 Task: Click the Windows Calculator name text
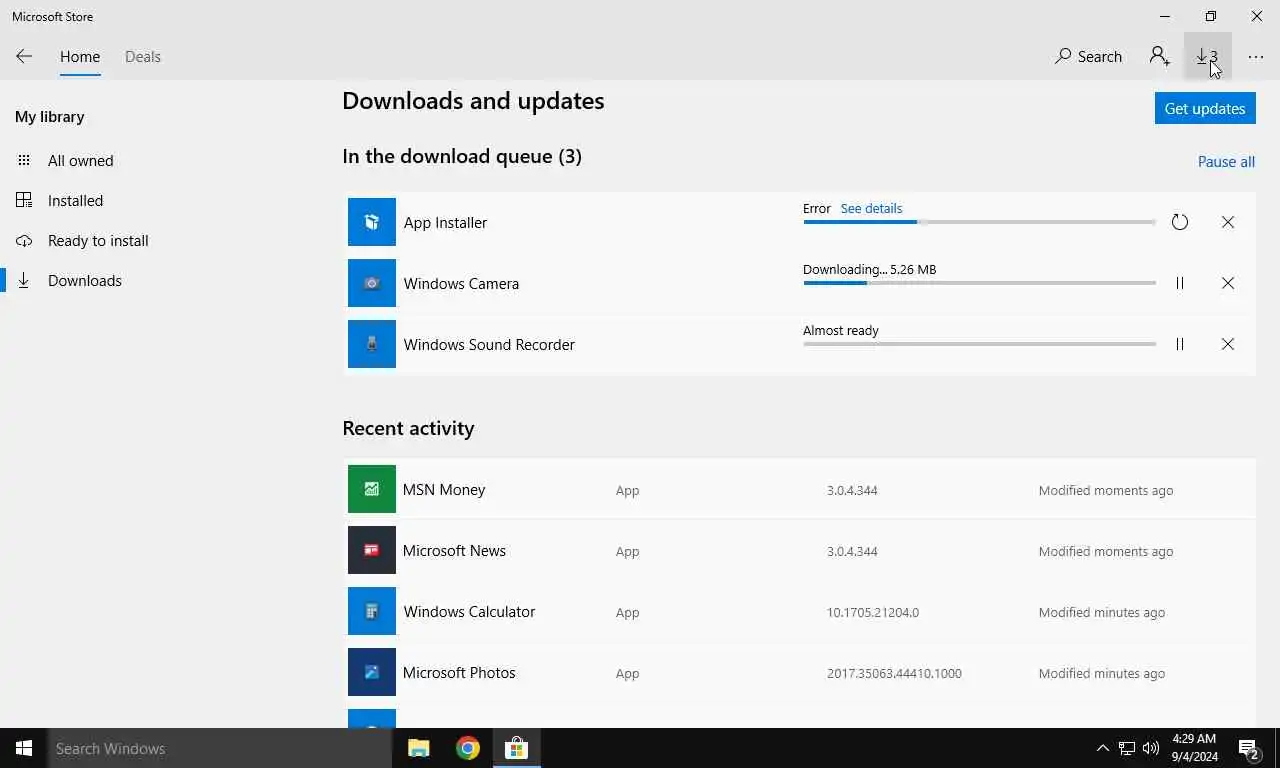(469, 612)
